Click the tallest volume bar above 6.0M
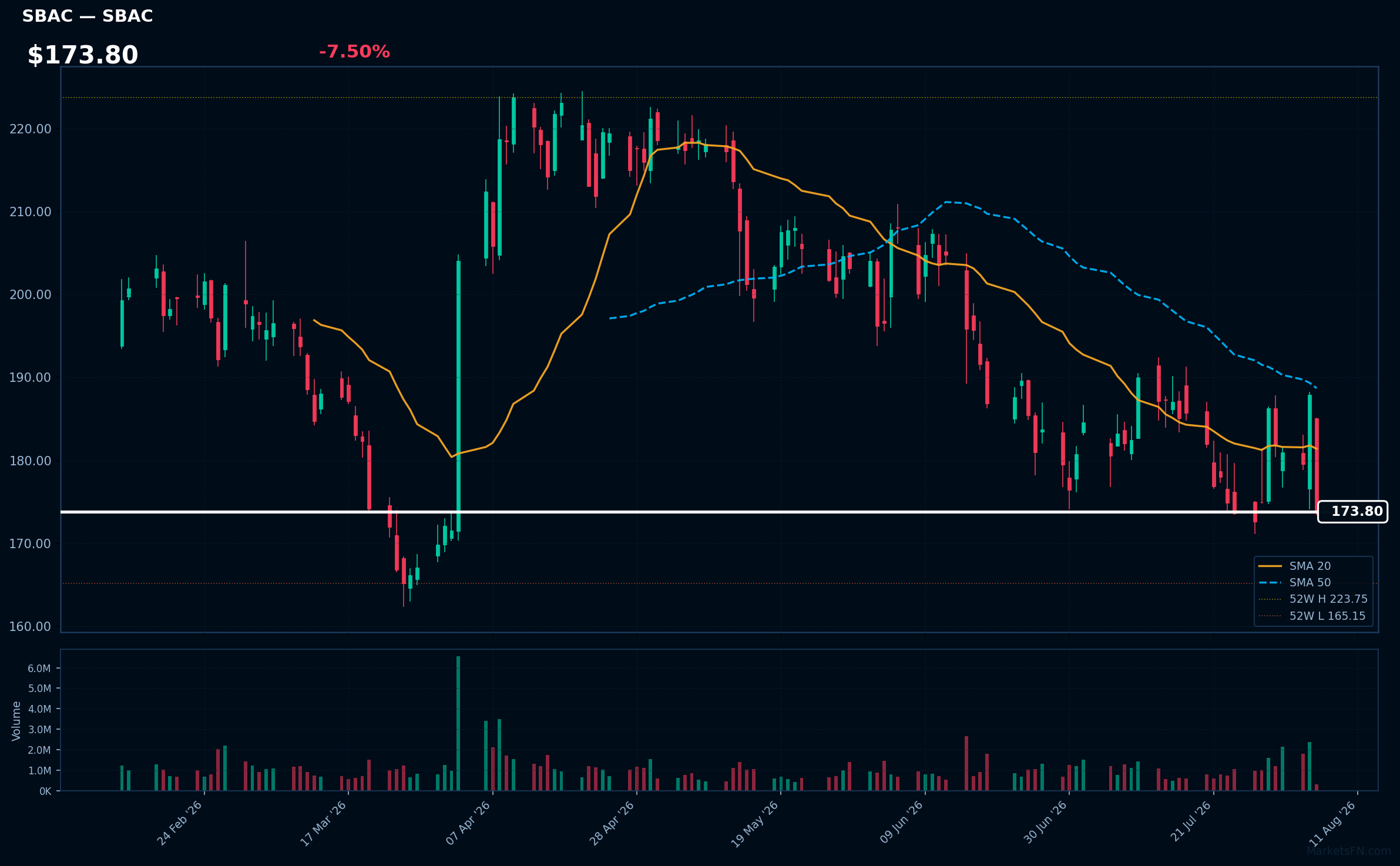 point(458,723)
